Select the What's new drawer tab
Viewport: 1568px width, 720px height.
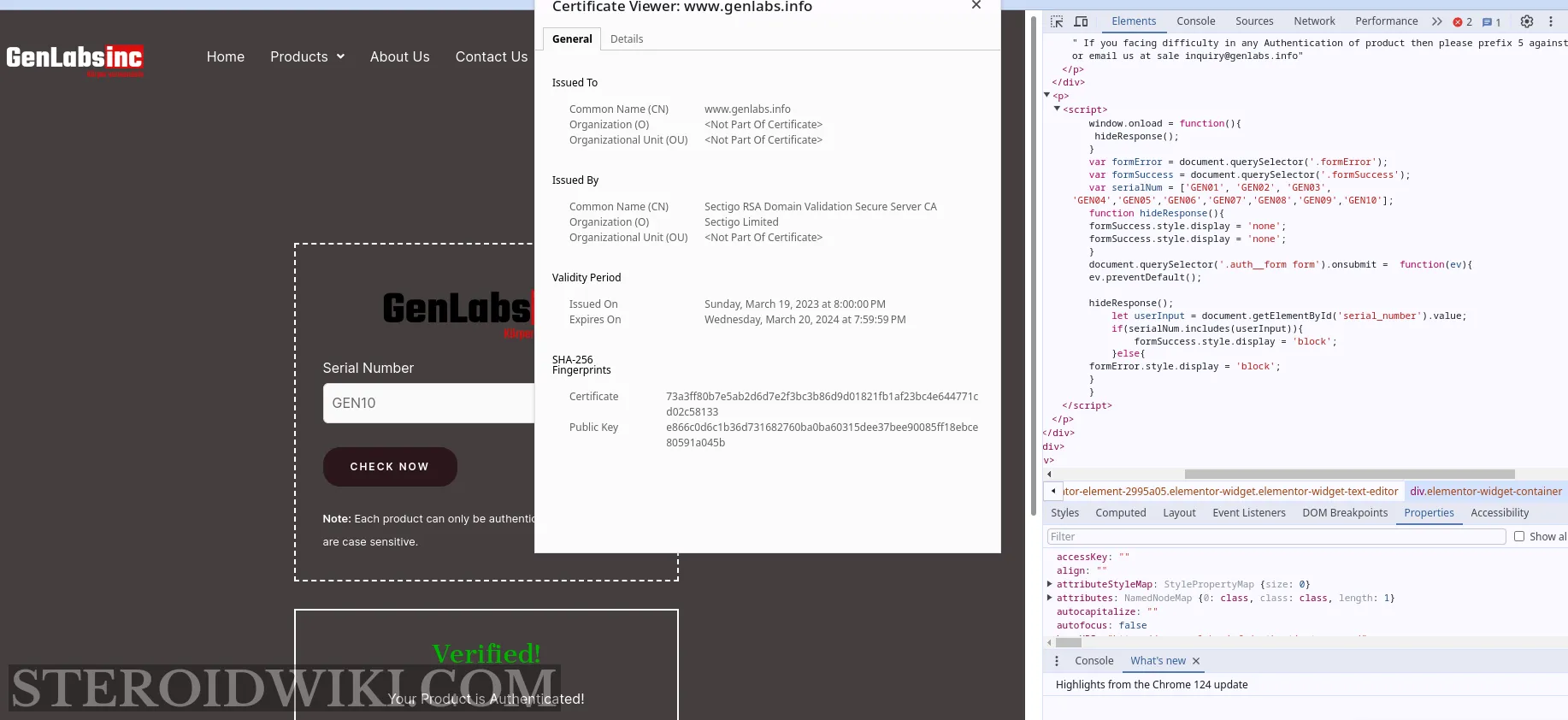pos(1158,661)
